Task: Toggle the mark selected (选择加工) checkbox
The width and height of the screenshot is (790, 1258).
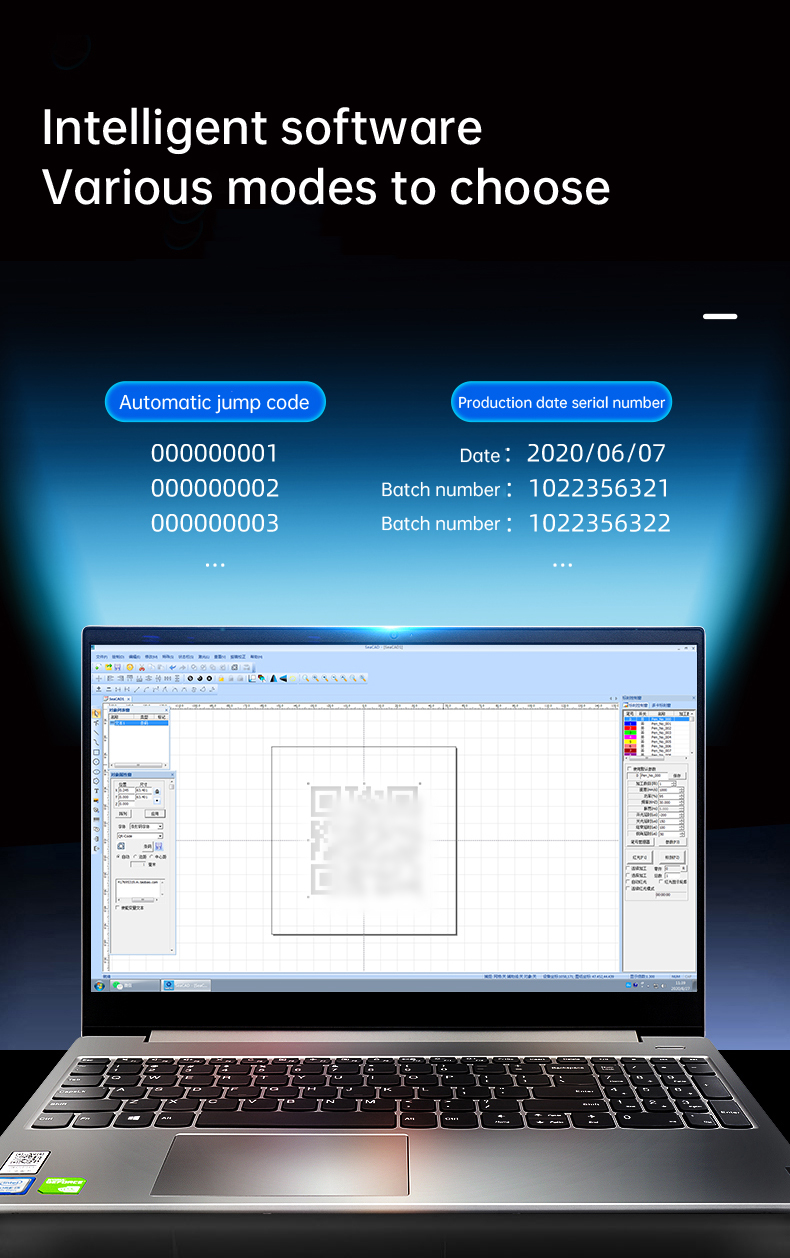Action: click(x=628, y=875)
